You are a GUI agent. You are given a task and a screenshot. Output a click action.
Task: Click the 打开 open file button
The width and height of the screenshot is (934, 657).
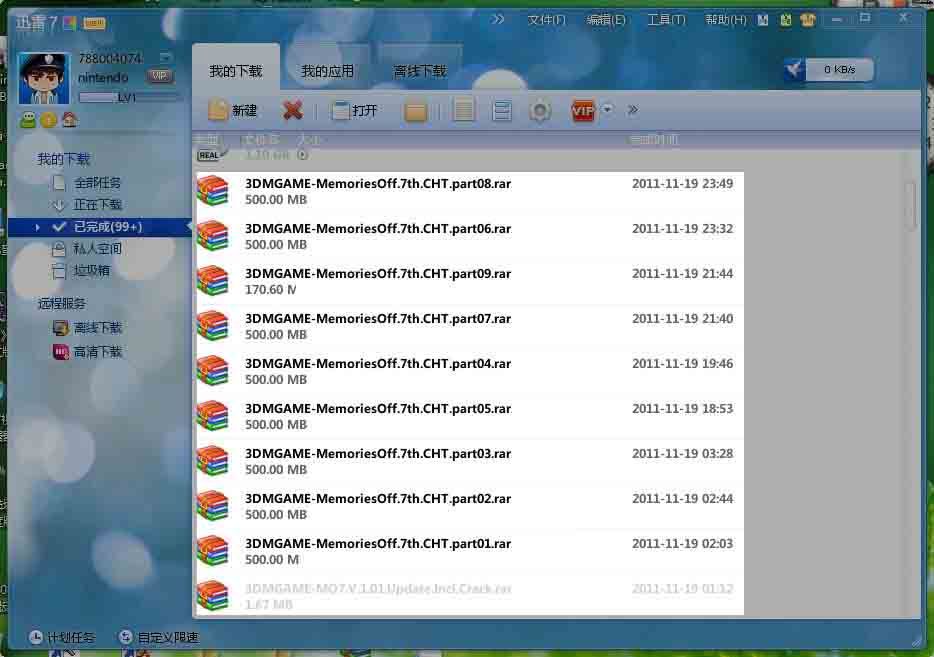coord(354,110)
